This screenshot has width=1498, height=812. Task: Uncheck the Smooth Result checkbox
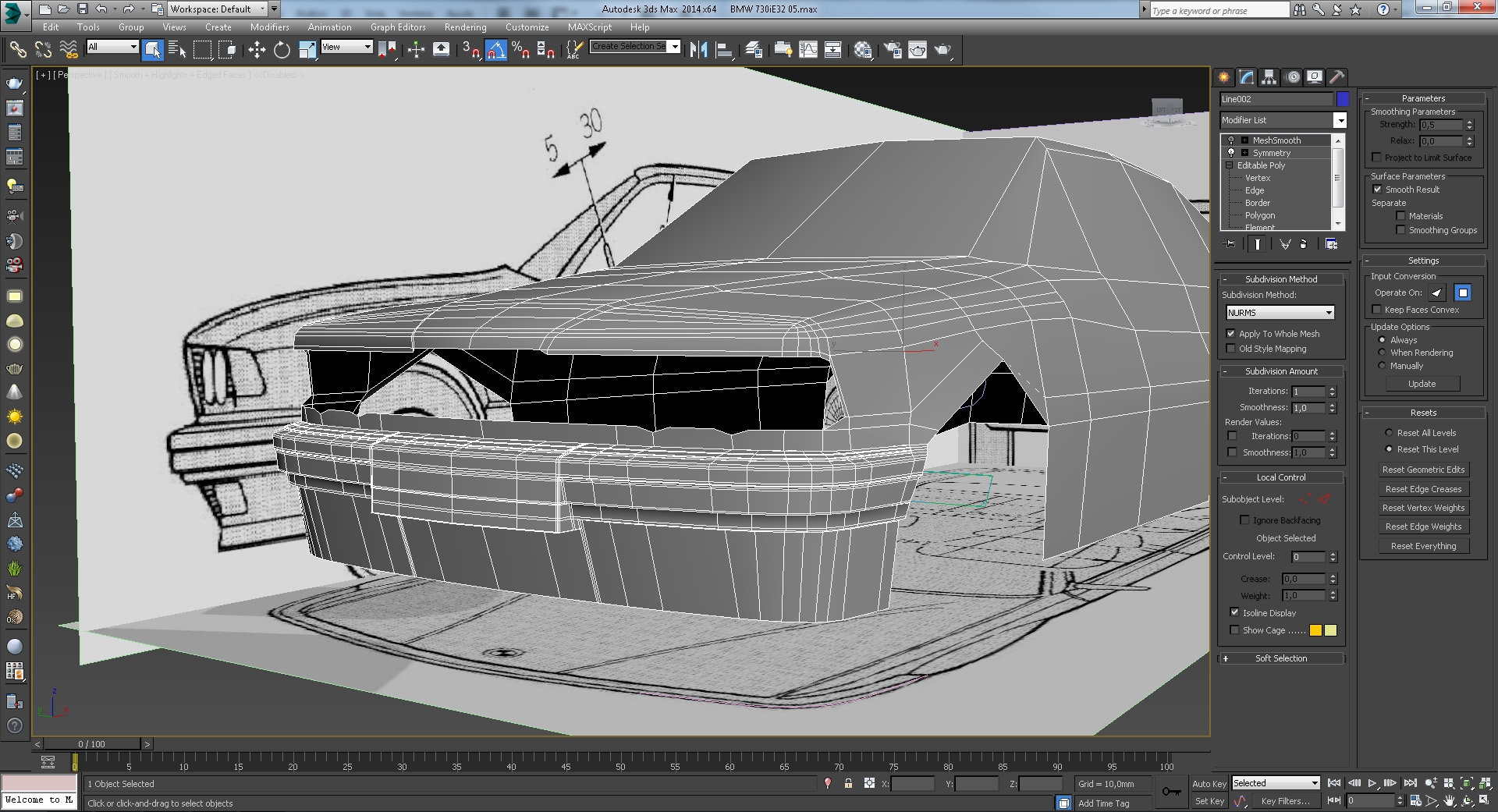click(x=1377, y=190)
